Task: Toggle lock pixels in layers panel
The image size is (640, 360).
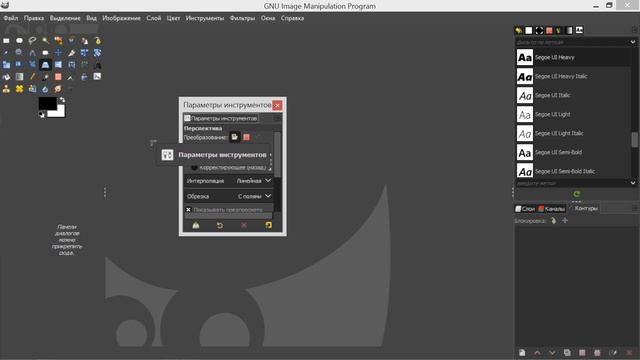Action: (x=553, y=220)
